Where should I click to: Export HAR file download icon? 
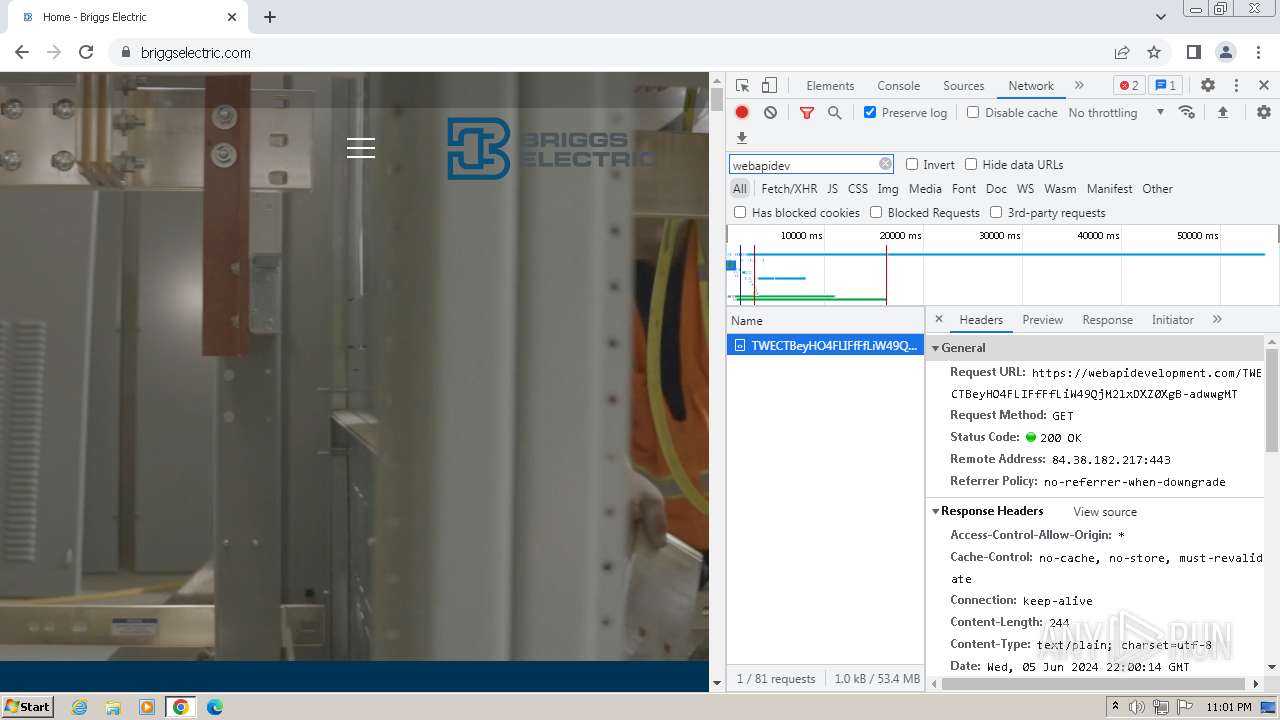[x=742, y=138]
